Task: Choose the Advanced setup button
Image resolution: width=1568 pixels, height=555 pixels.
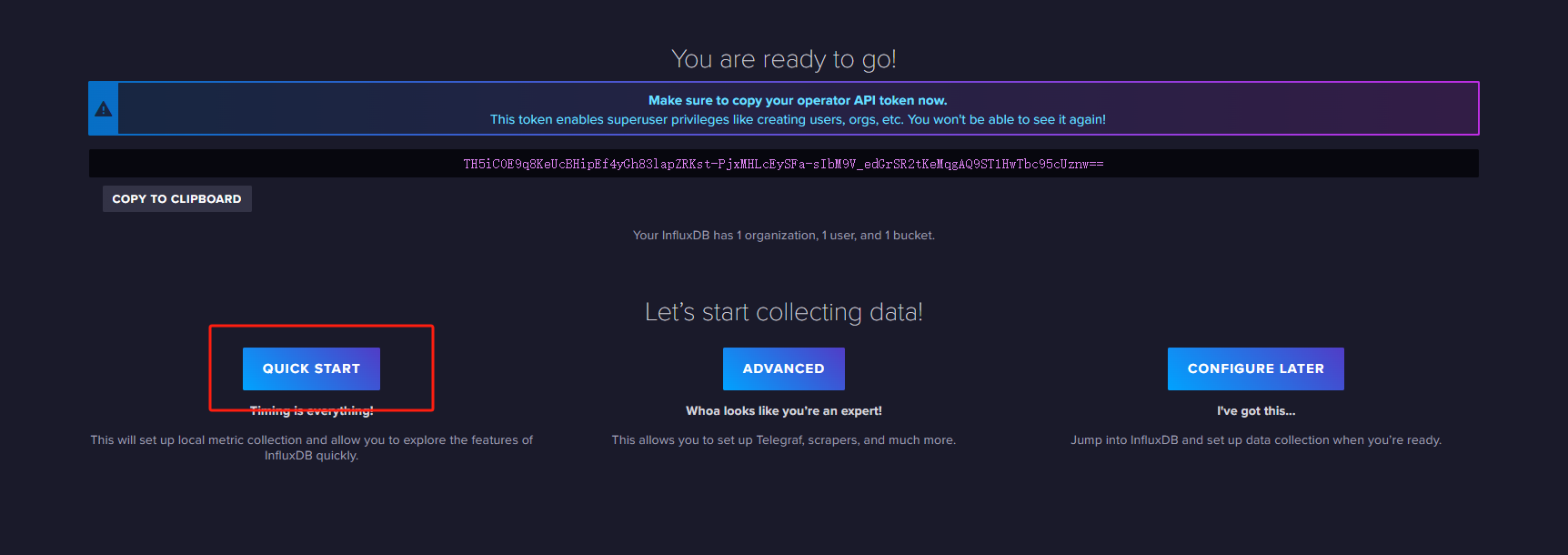Action: [783, 368]
